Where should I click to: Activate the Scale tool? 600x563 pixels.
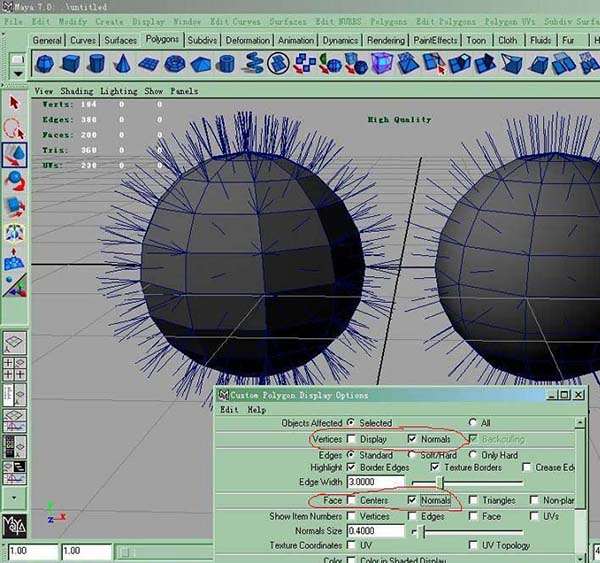click(15, 207)
